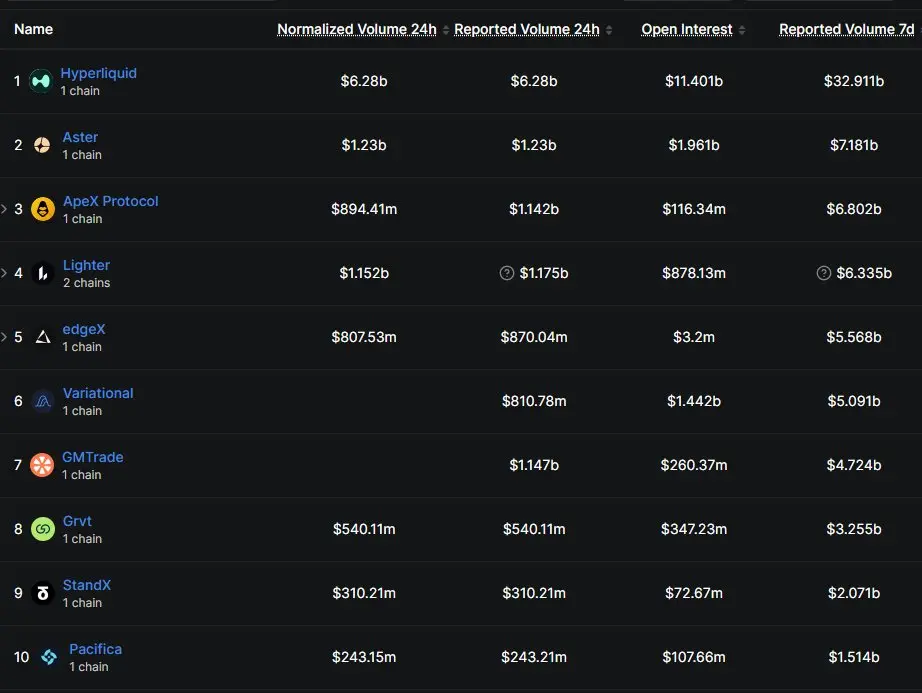
Task: Open the Aster protocol link
Action: (x=81, y=138)
